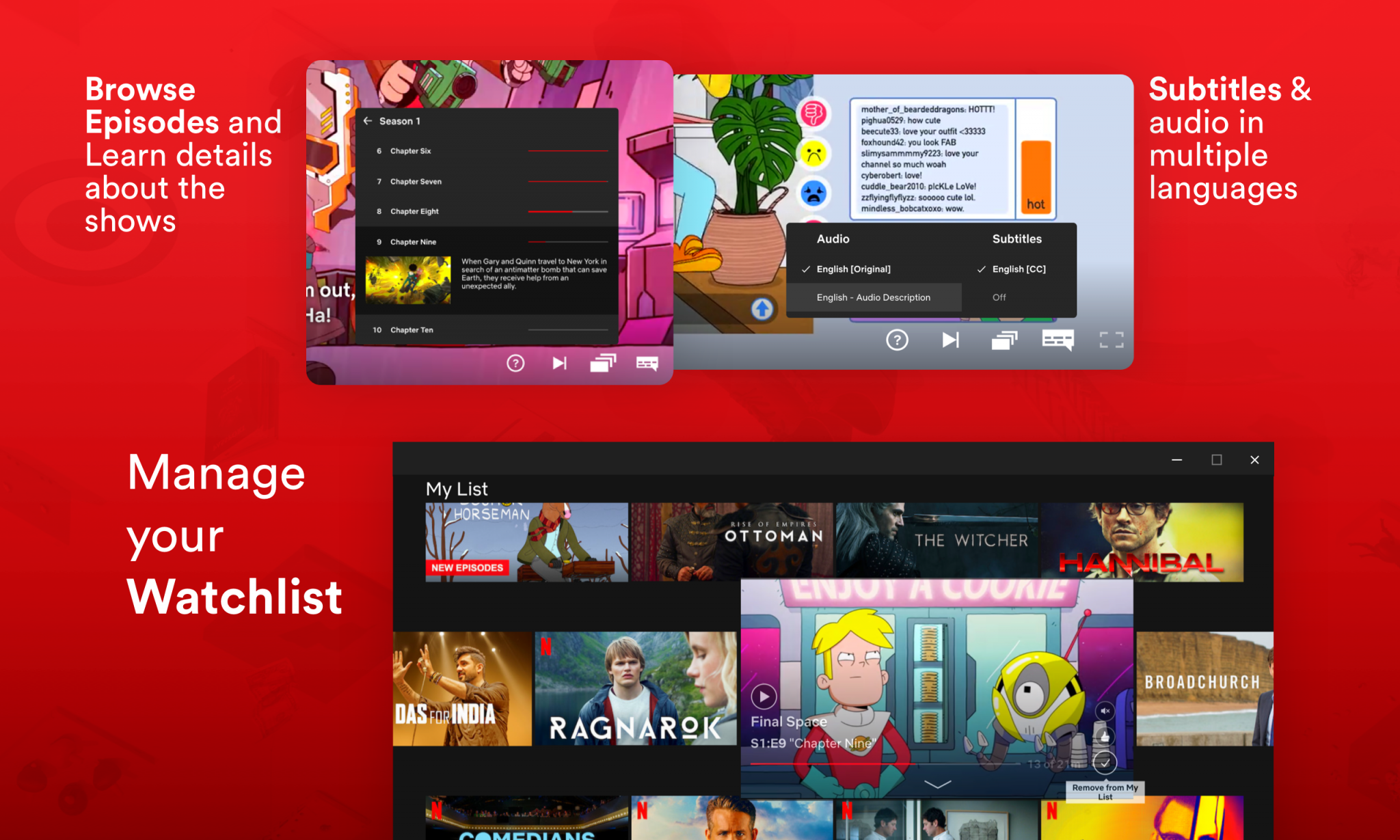Click Chapter Eight progress bar
The height and width of the screenshot is (840, 1400).
pos(568,212)
